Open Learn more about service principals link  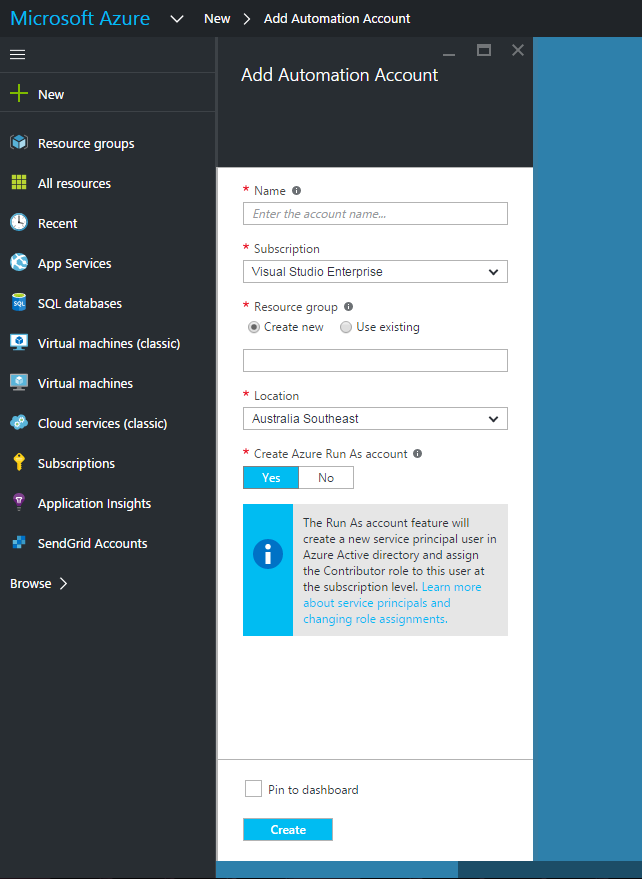click(392, 603)
